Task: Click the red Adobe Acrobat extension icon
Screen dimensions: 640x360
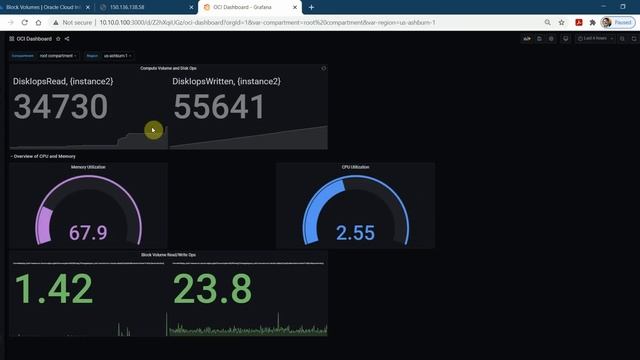Action: pos(579,22)
